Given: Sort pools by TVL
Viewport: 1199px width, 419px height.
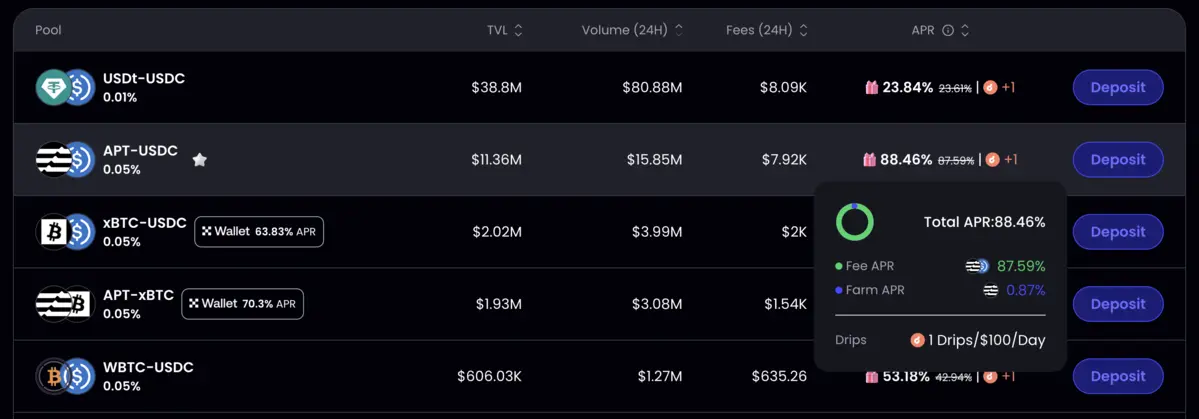Looking at the screenshot, I should click(518, 30).
